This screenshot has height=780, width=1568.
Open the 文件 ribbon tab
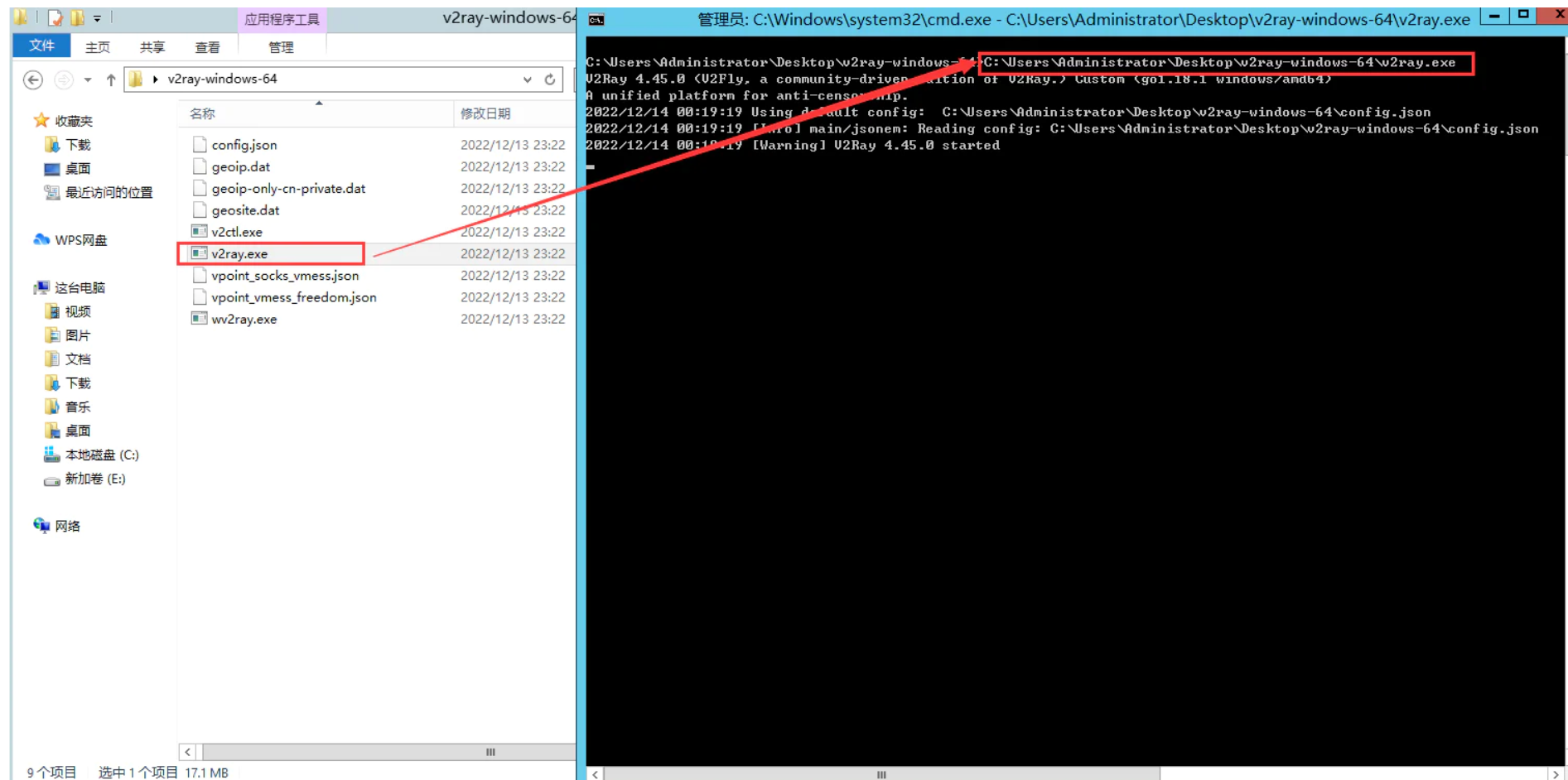41,46
